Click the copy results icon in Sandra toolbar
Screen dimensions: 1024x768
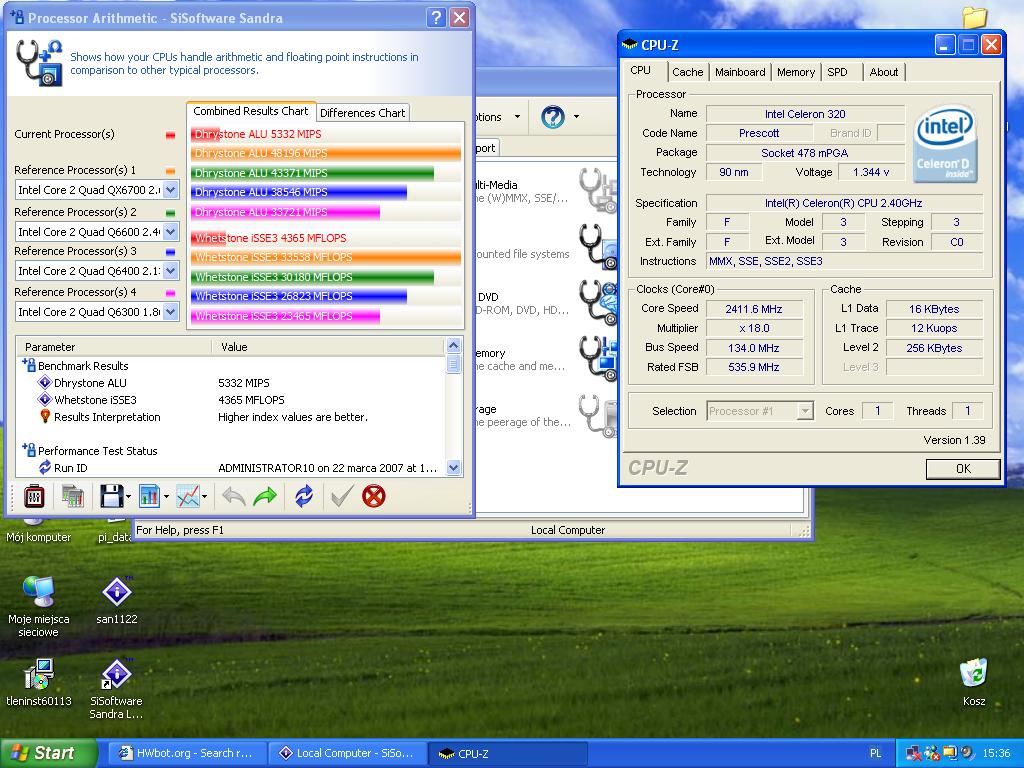pos(73,497)
